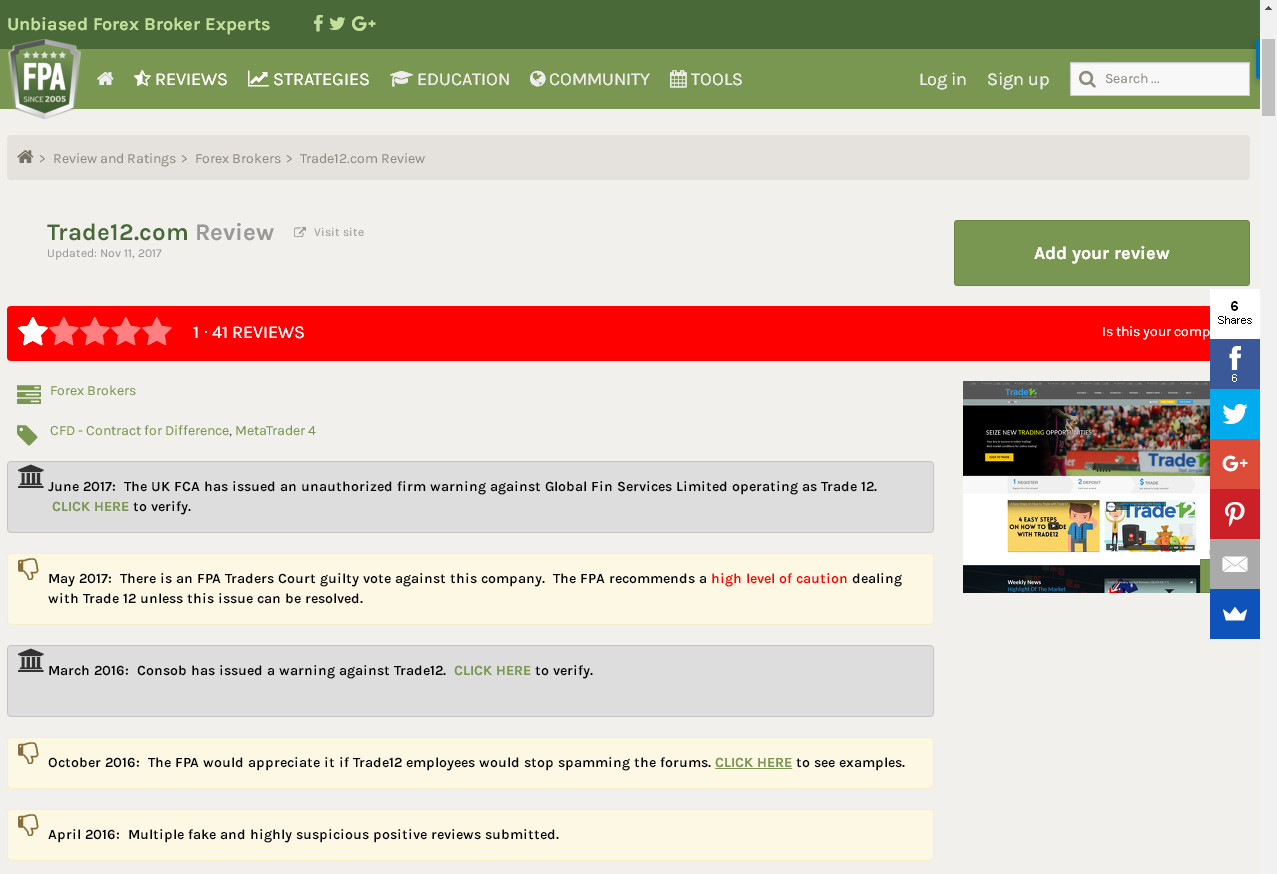Click thumbs-down icon in April 2016 notice
1277x874 pixels.
click(29, 825)
